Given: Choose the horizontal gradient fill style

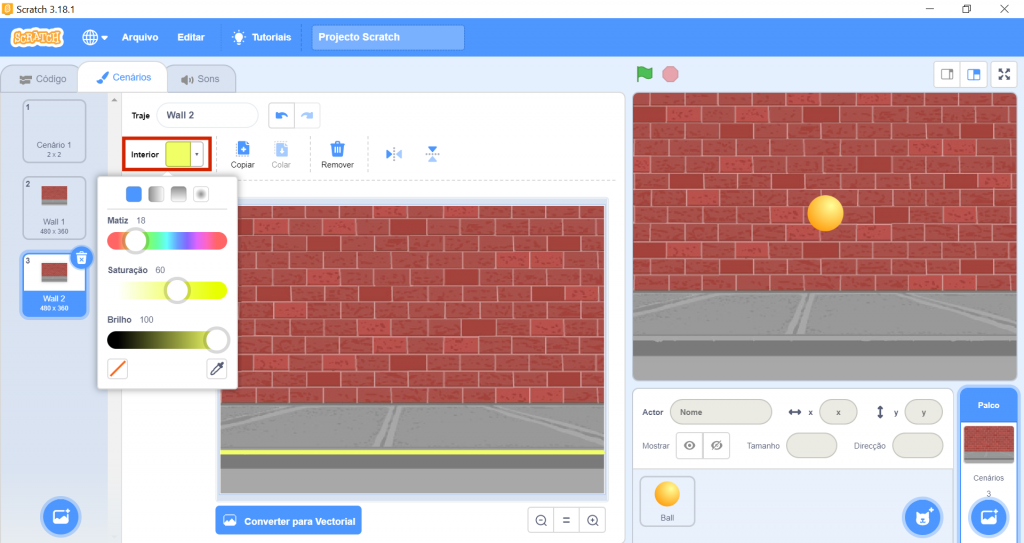Looking at the screenshot, I should pos(156,194).
